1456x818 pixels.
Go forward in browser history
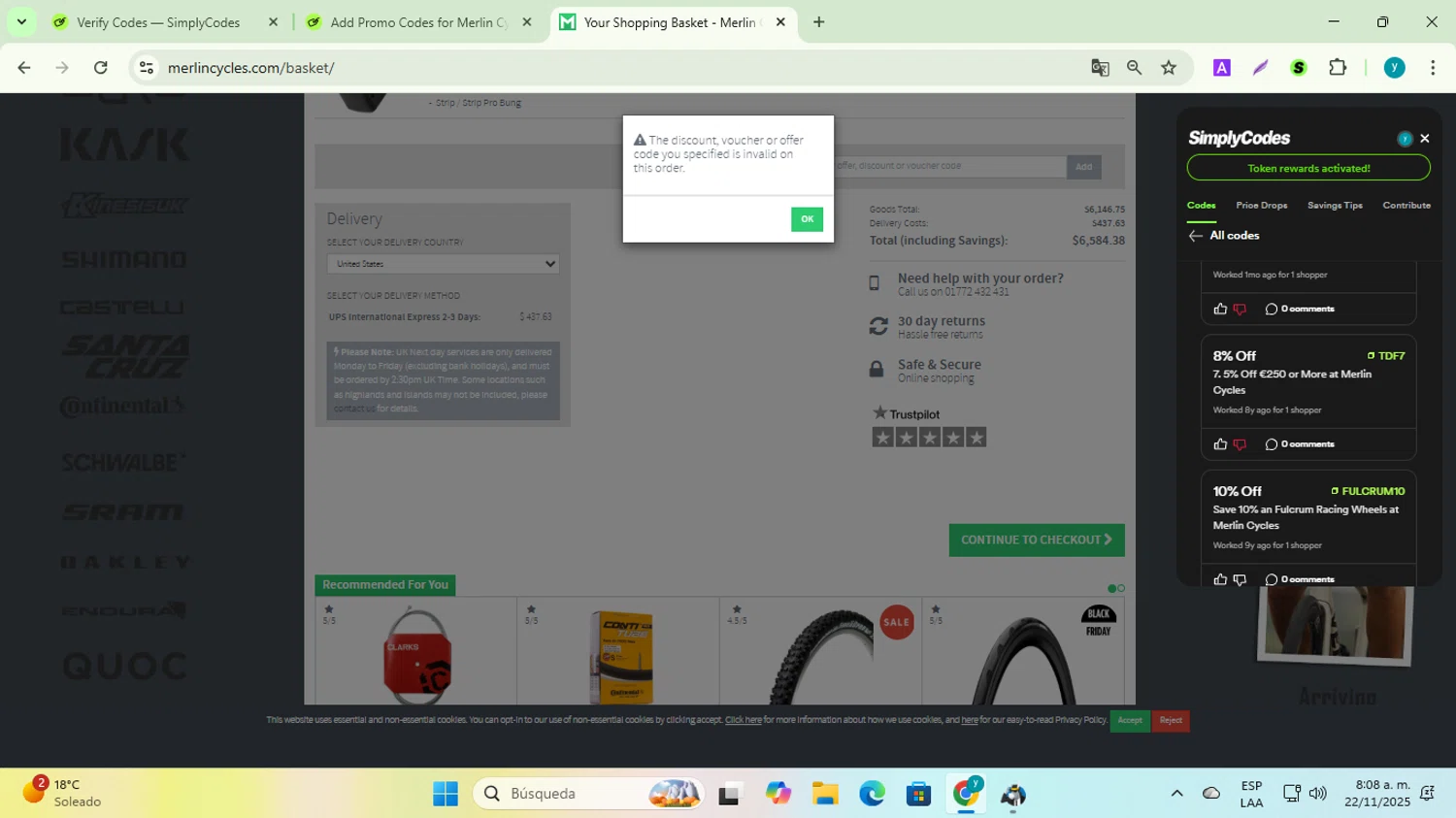pyautogui.click(x=62, y=68)
